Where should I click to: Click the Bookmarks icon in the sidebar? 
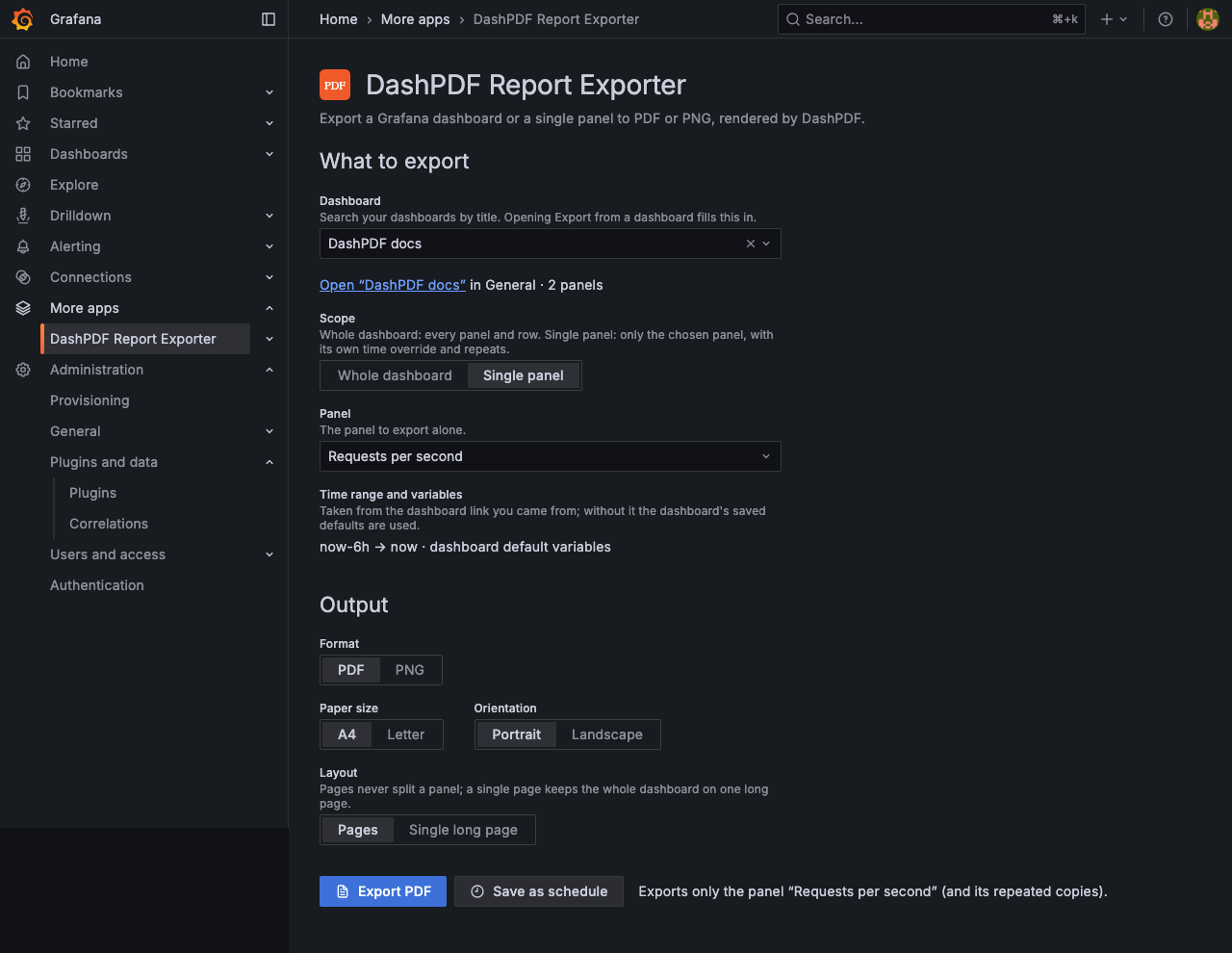[x=23, y=92]
